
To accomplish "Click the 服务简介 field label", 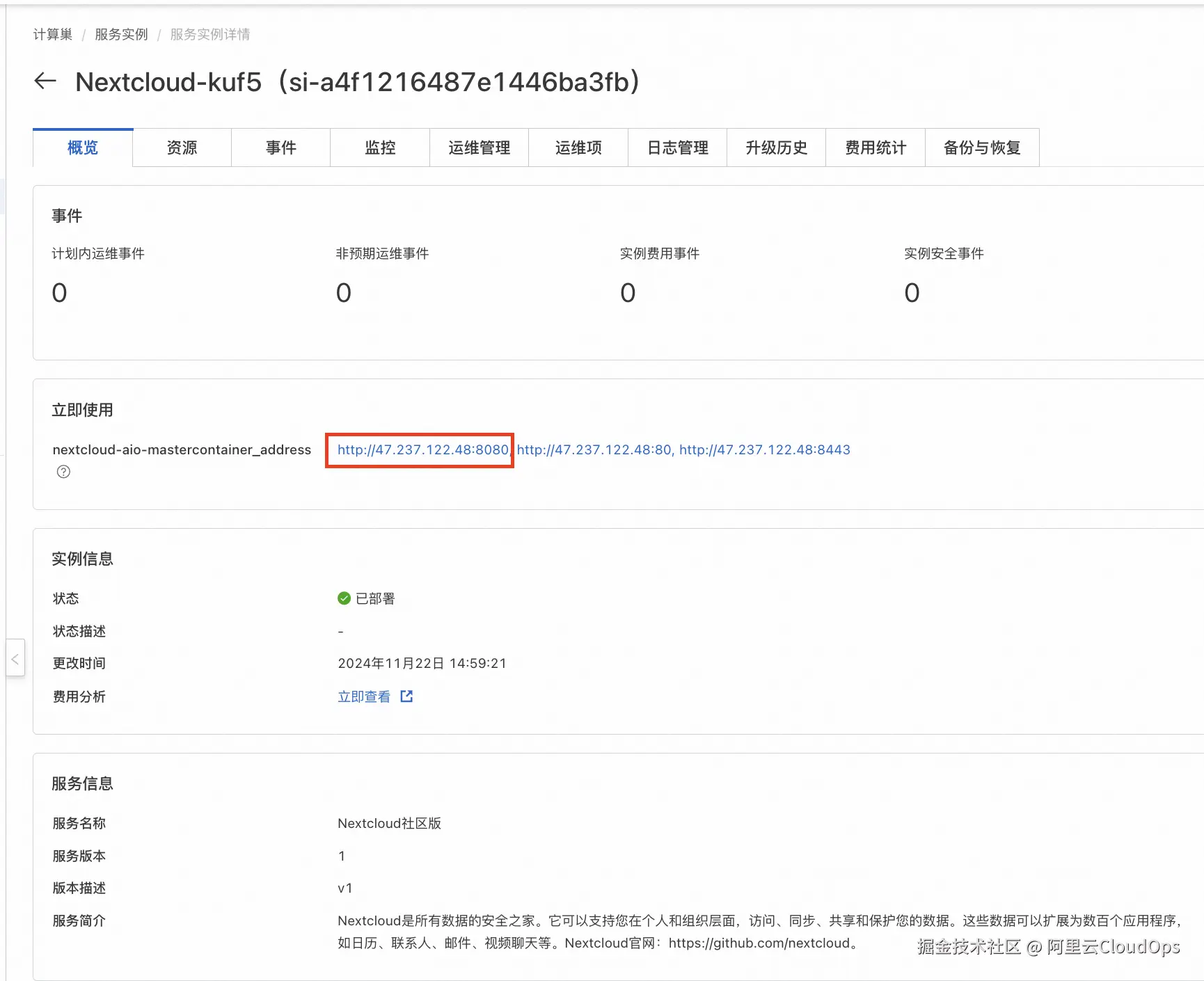I will point(79,920).
